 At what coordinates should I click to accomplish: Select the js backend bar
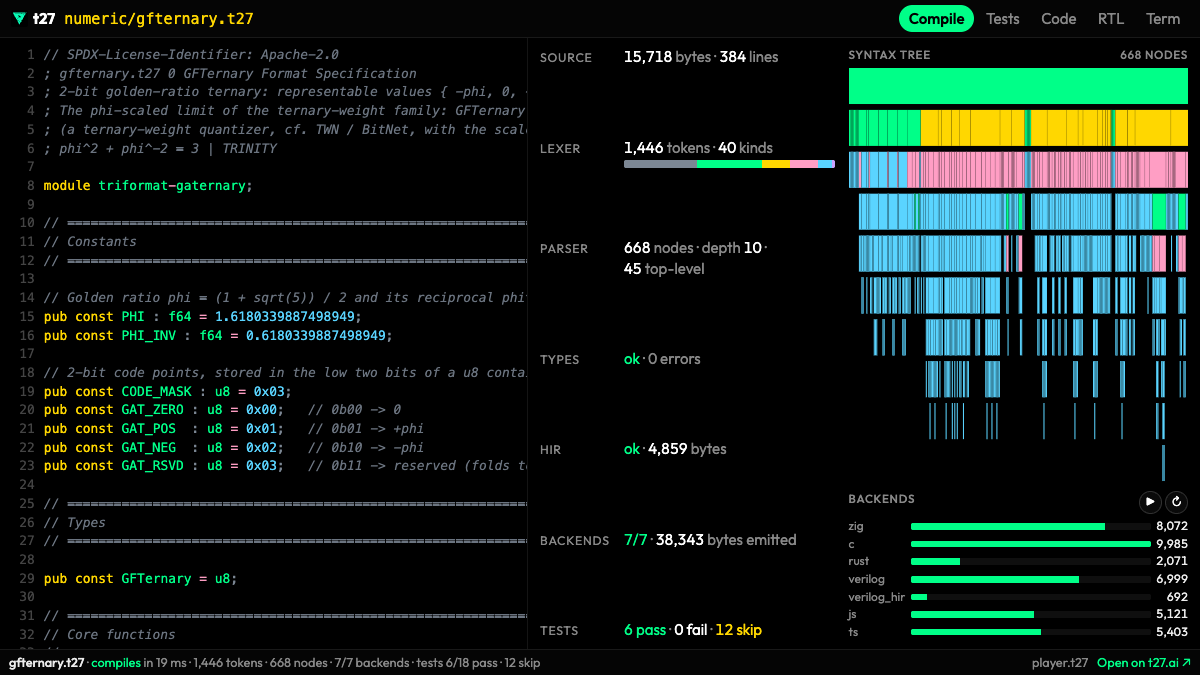pyautogui.click(x=1030, y=615)
